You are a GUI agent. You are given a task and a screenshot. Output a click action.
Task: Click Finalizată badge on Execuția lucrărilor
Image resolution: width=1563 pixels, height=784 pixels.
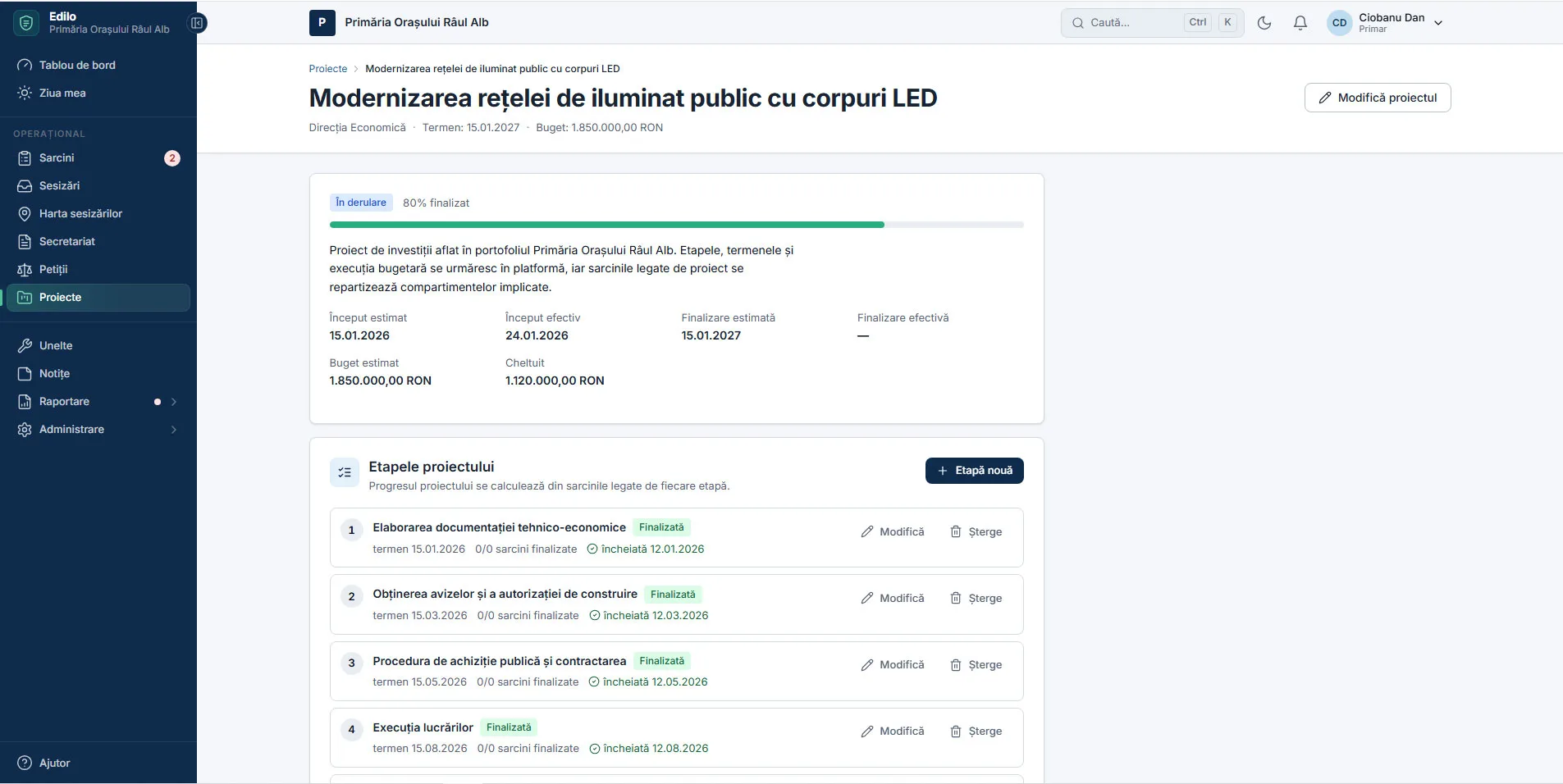point(509,727)
